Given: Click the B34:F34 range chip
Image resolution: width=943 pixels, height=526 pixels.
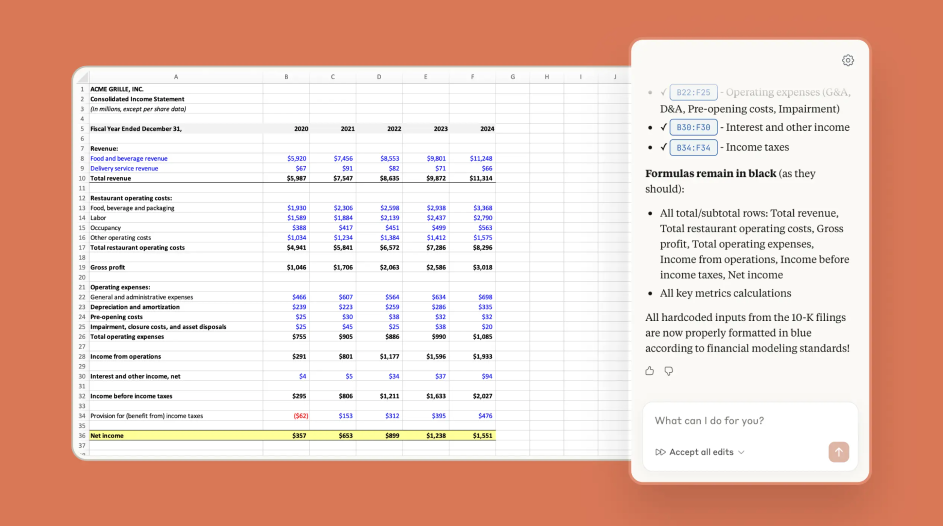Looking at the screenshot, I should pos(693,147).
